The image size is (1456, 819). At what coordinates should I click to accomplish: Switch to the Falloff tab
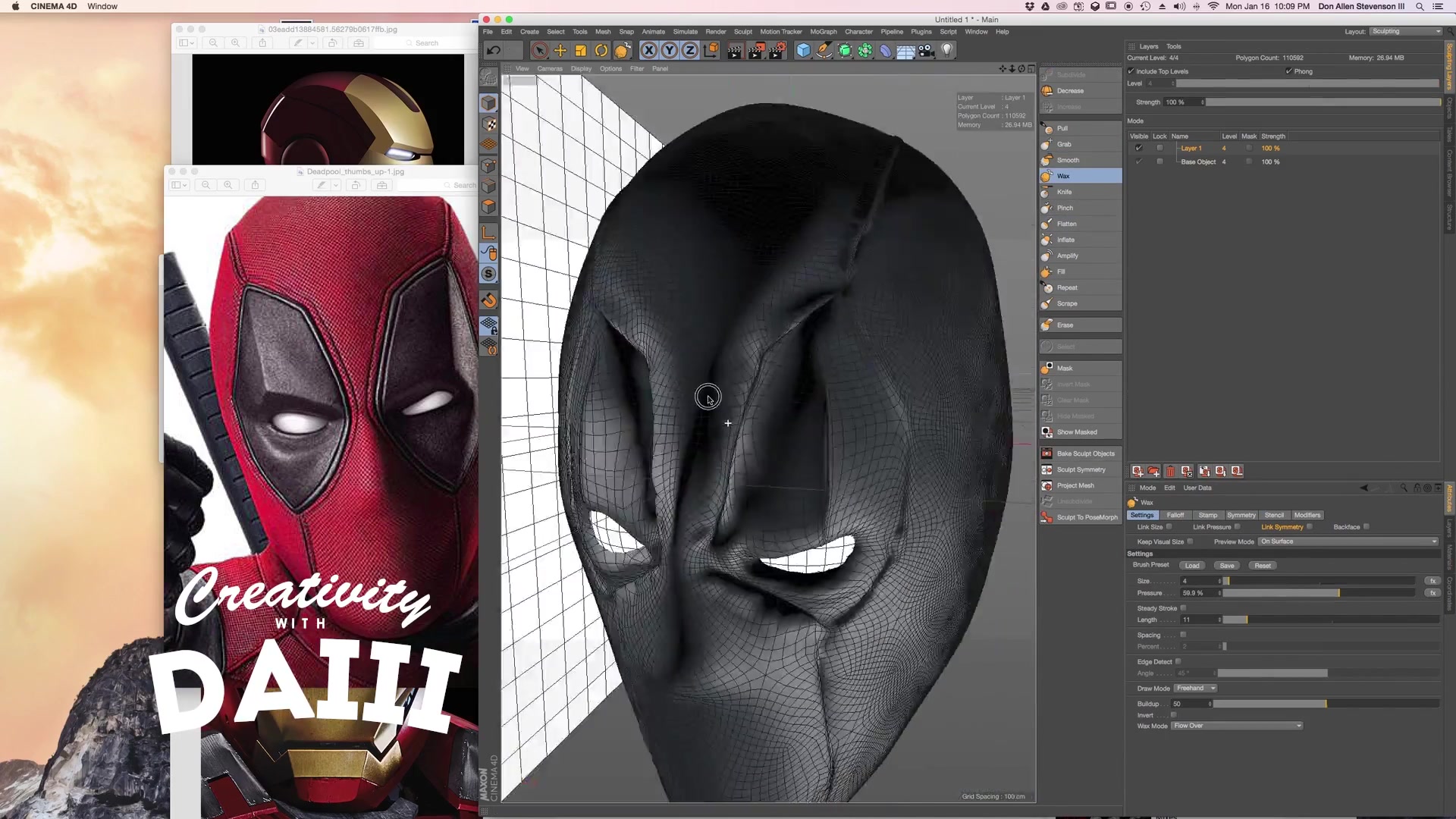click(1175, 515)
